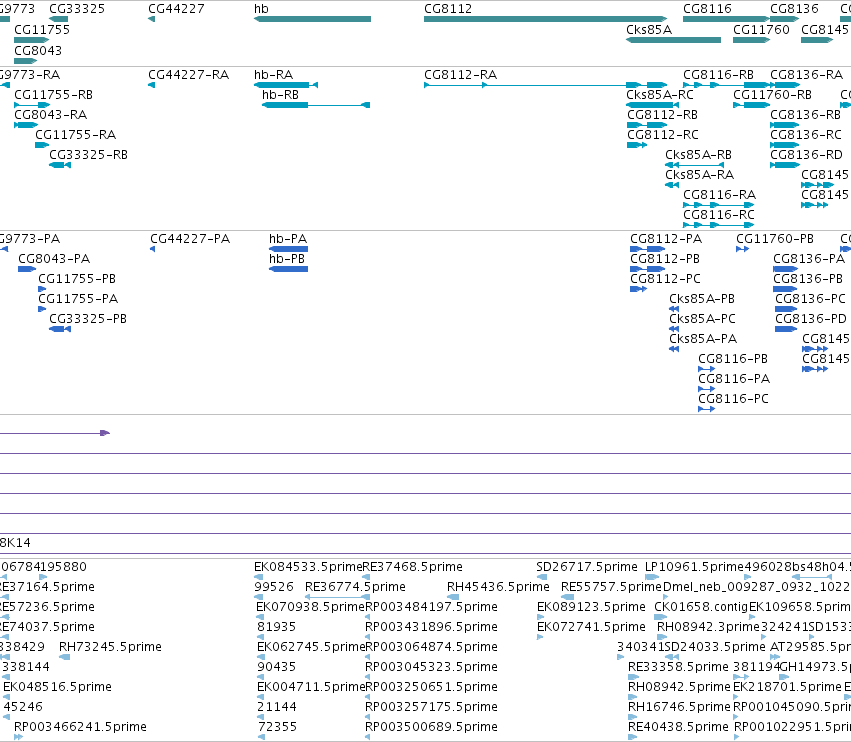Select the CG11760-PB protein label
The width and height of the screenshot is (851, 742).
tap(775, 239)
